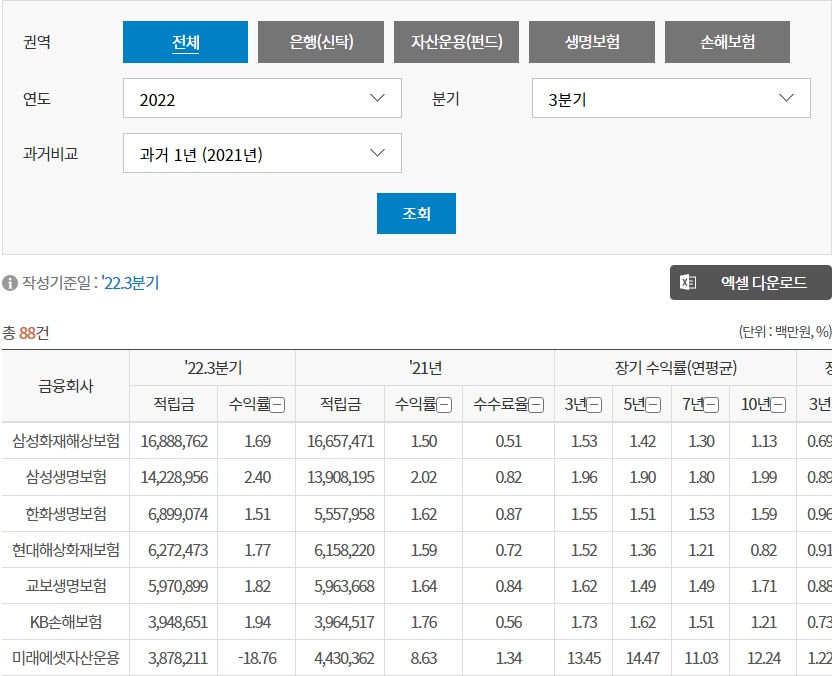This screenshot has height=676, width=839.
Task: Click the 조회 search button
Action: tap(416, 214)
